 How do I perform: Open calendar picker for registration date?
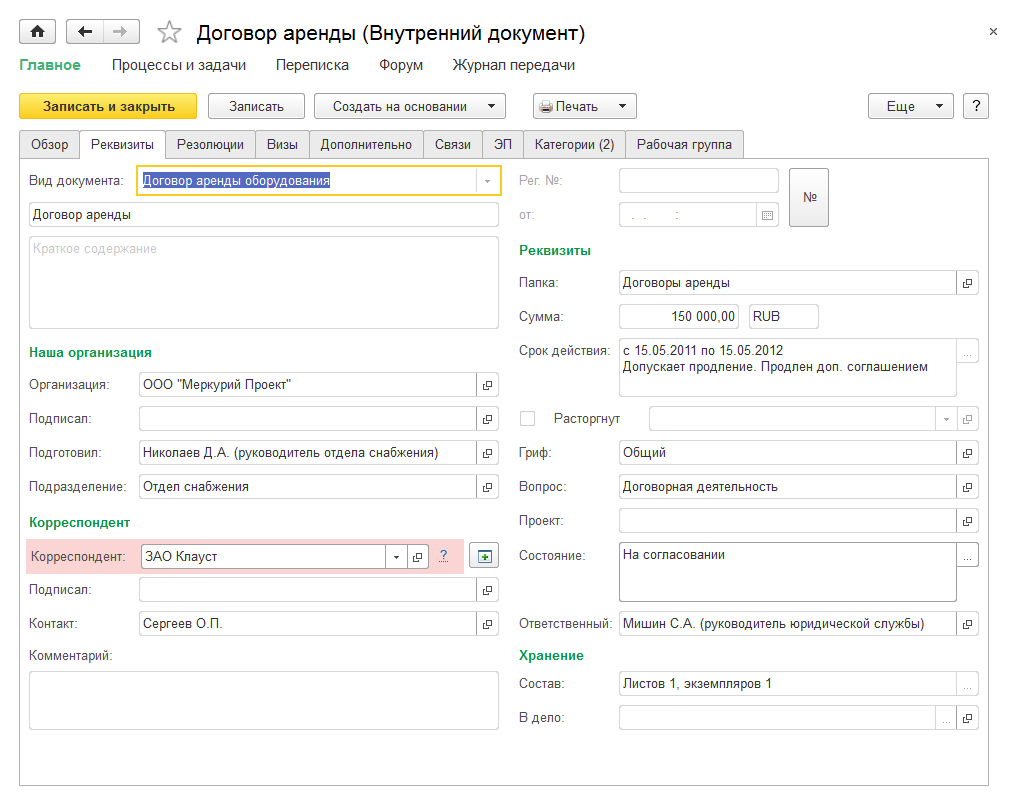point(768,215)
